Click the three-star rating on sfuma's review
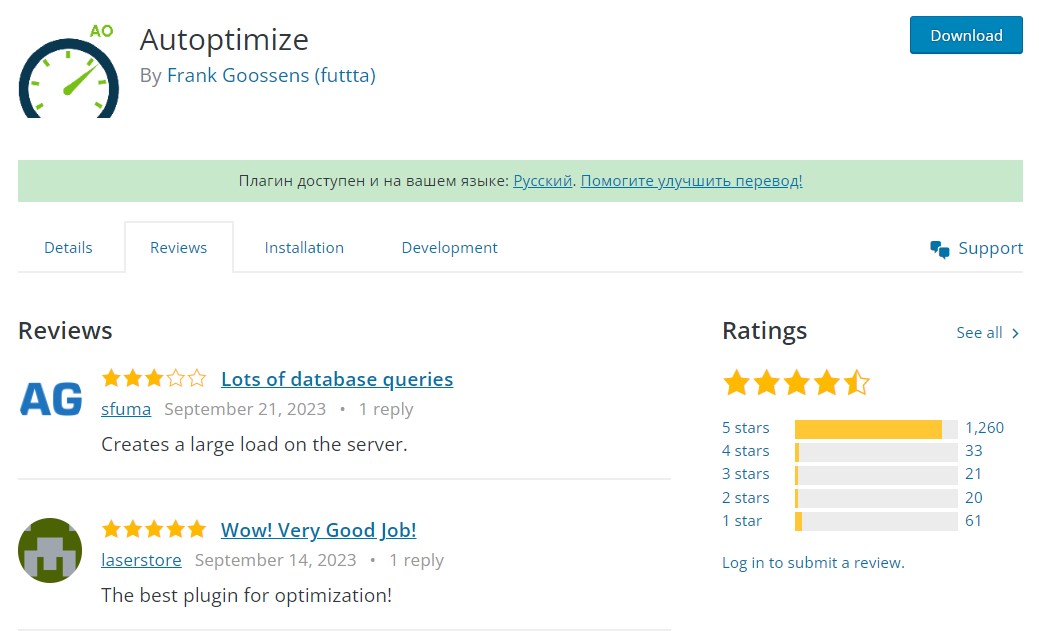The image size is (1039, 631). tap(154, 378)
